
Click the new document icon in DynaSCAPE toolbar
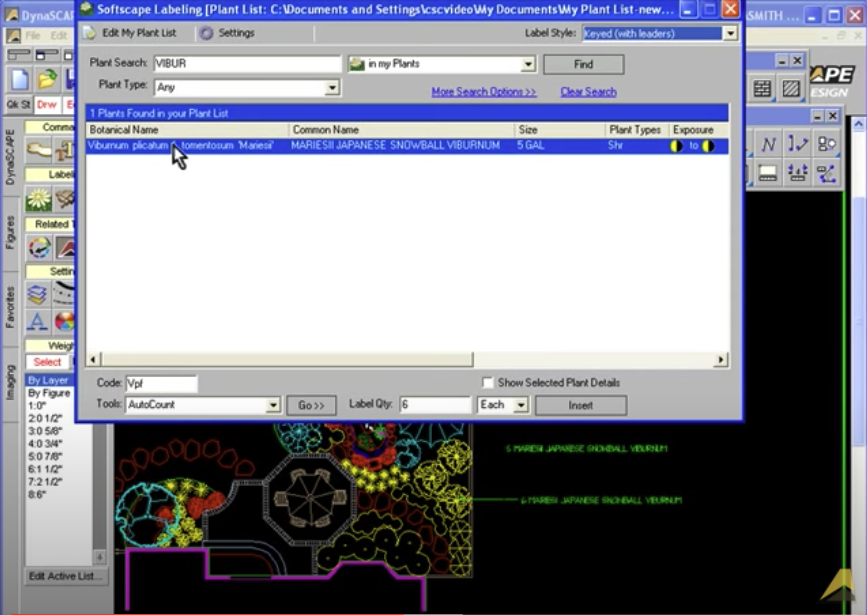[19, 80]
